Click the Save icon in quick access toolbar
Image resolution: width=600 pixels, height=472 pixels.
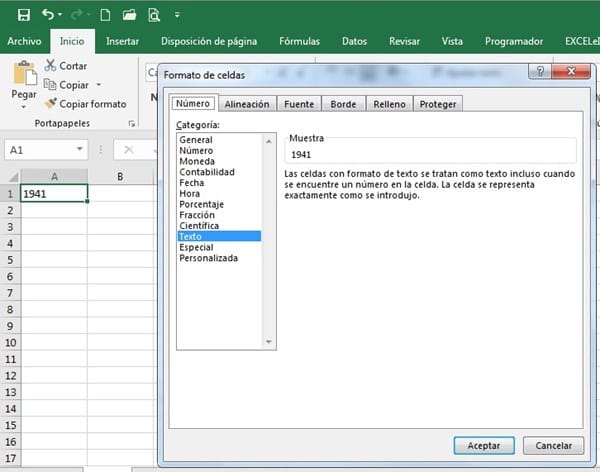(x=23, y=14)
